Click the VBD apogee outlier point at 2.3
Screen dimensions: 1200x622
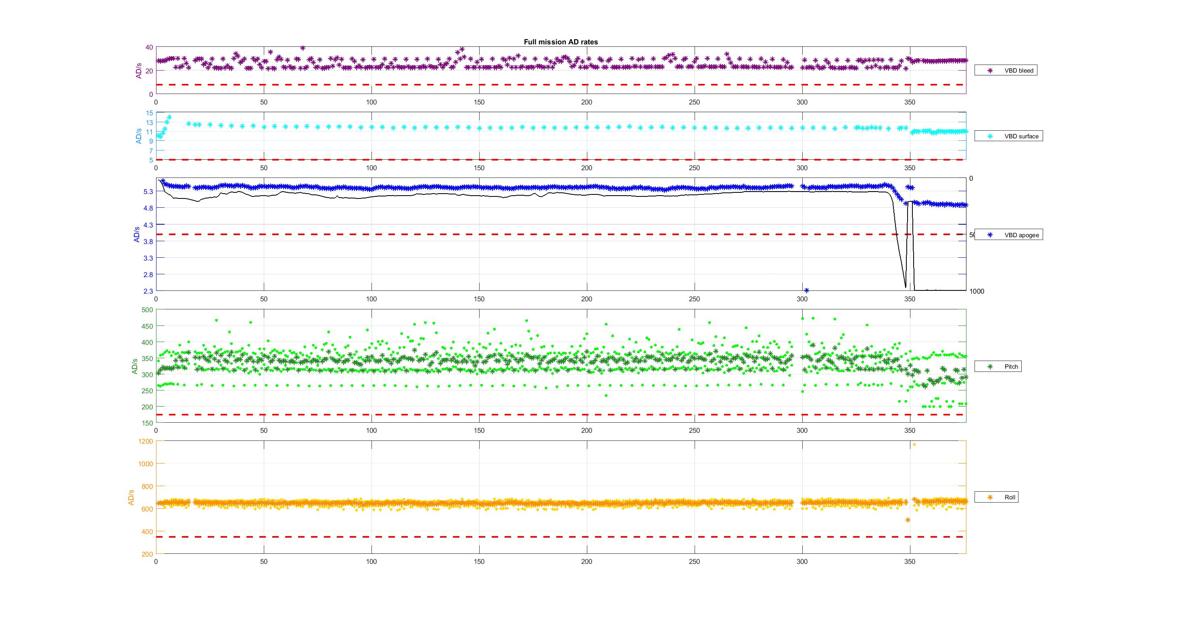coord(806,290)
